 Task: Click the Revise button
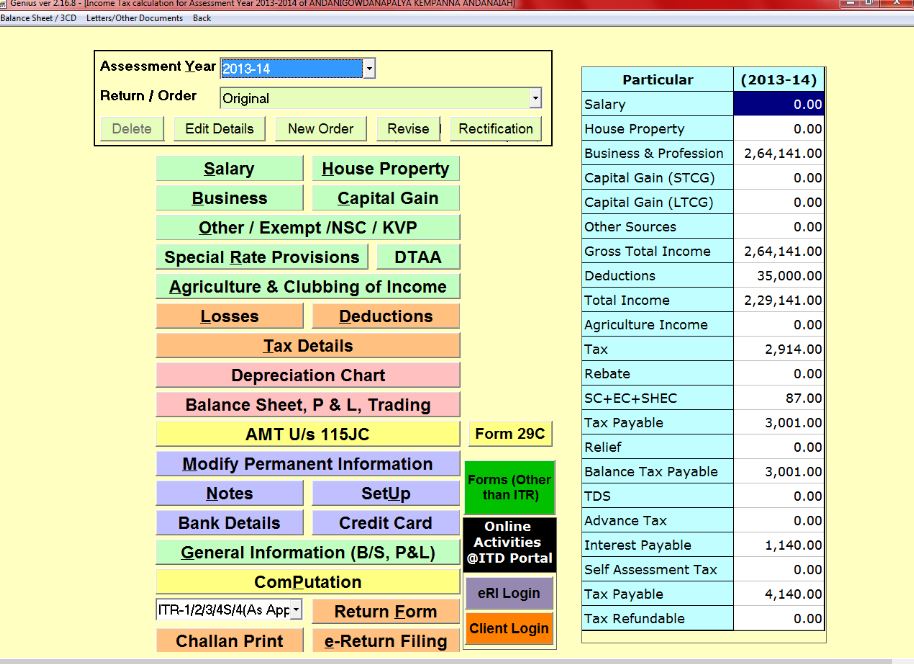coord(408,129)
